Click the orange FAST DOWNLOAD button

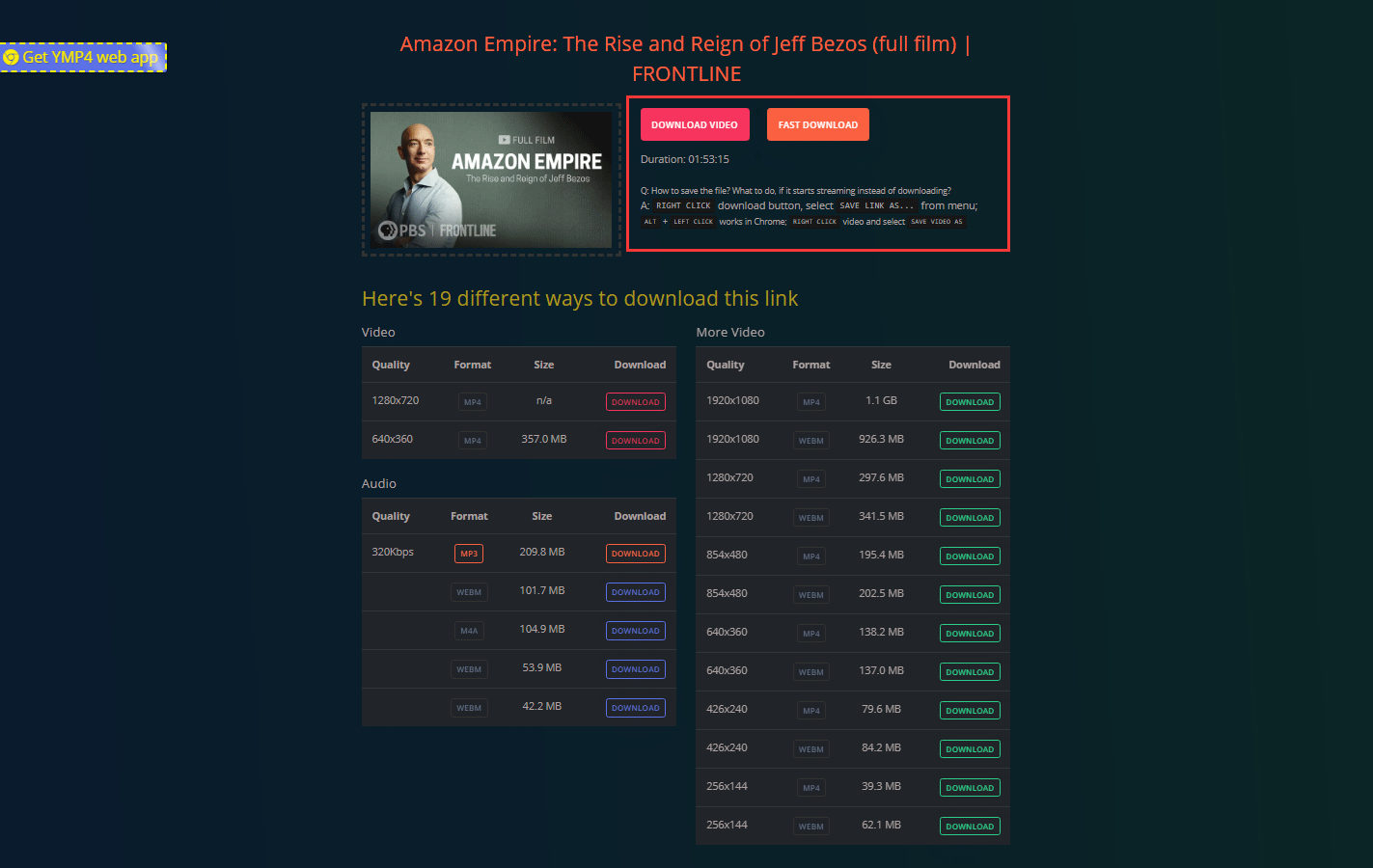pos(818,124)
